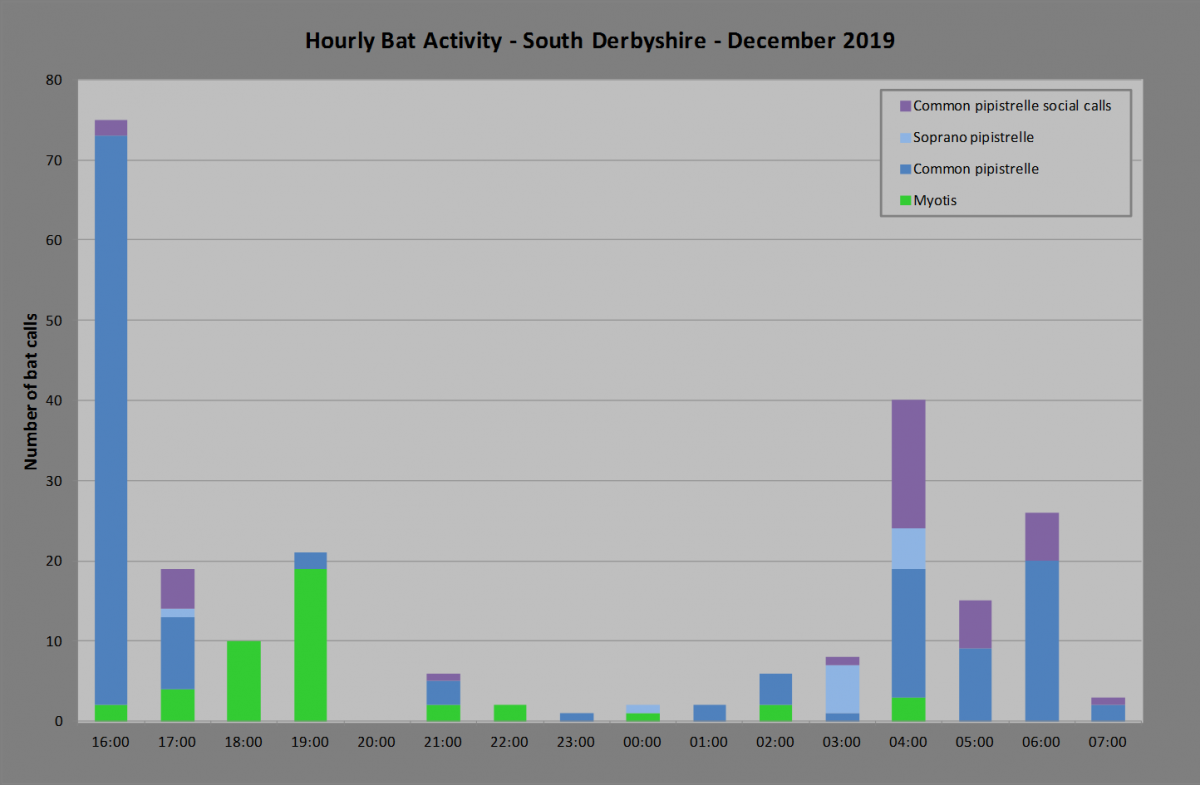Select the blue Common pipistrelle bar at 01:00
The height and width of the screenshot is (785, 1200).
coord(709,713)
